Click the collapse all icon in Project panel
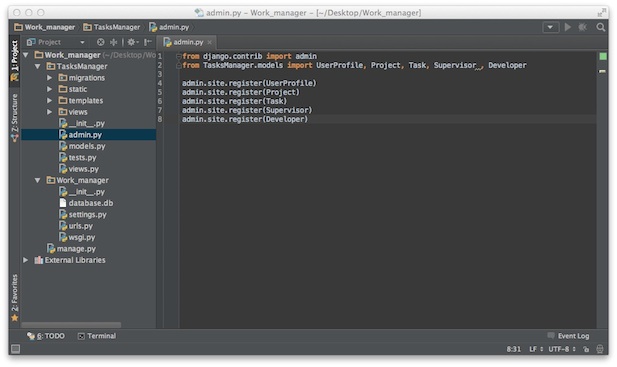Image resolution: width=617 pixels, height=367 pixels. [x=114, y=42]
